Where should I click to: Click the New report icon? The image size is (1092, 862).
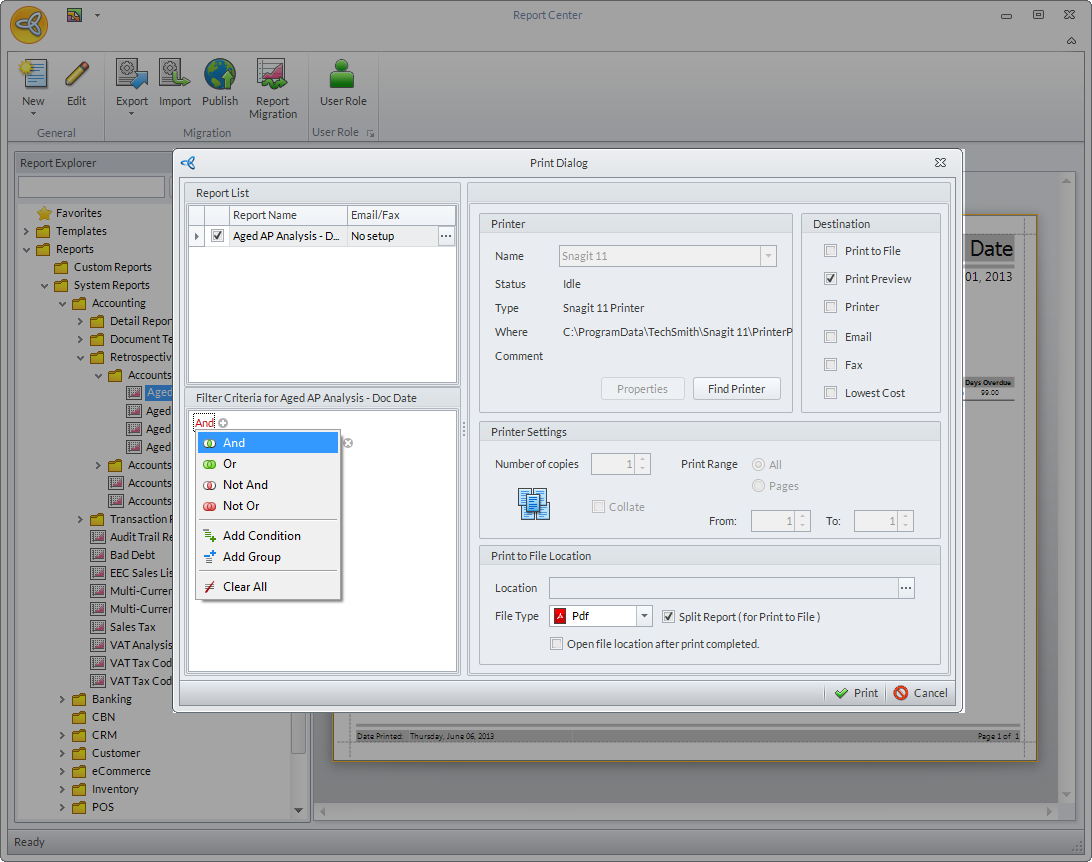(33, 76)
